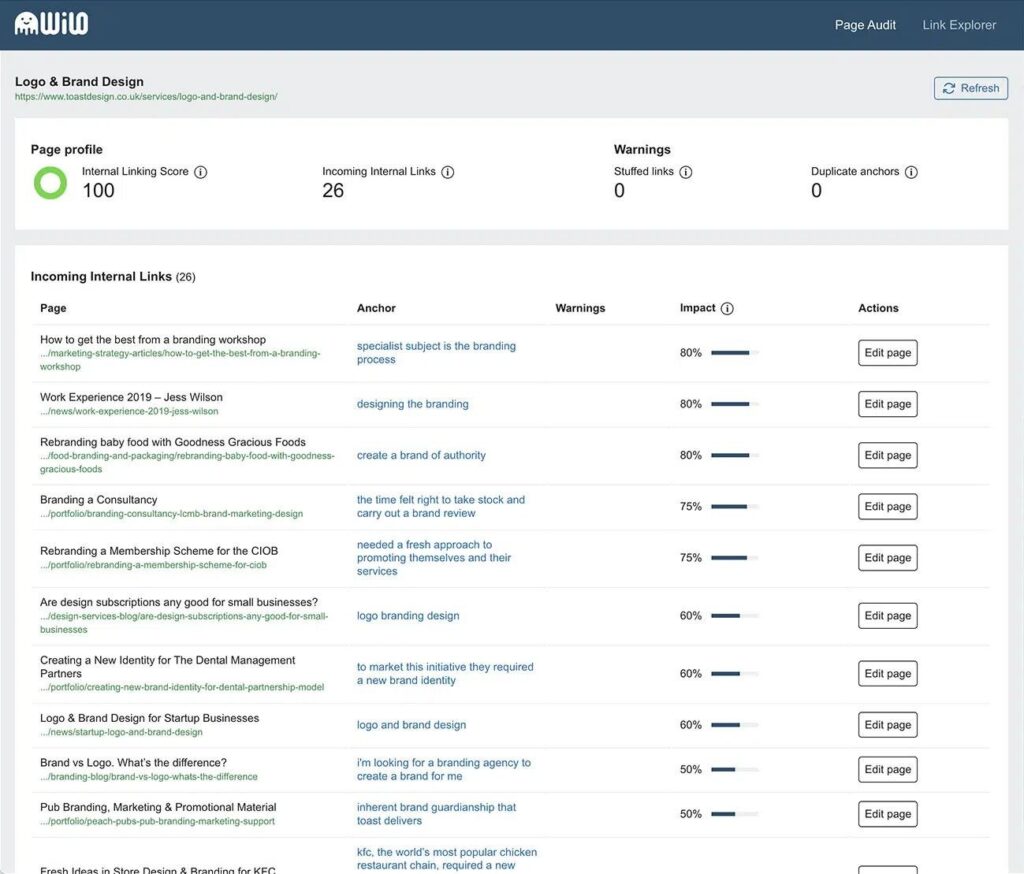The height and width of the screenshot is (874, 1024).
Task: Click title 'Rebranding a Membership Scheme for the CIOB'
Action: tap(159, 551)
